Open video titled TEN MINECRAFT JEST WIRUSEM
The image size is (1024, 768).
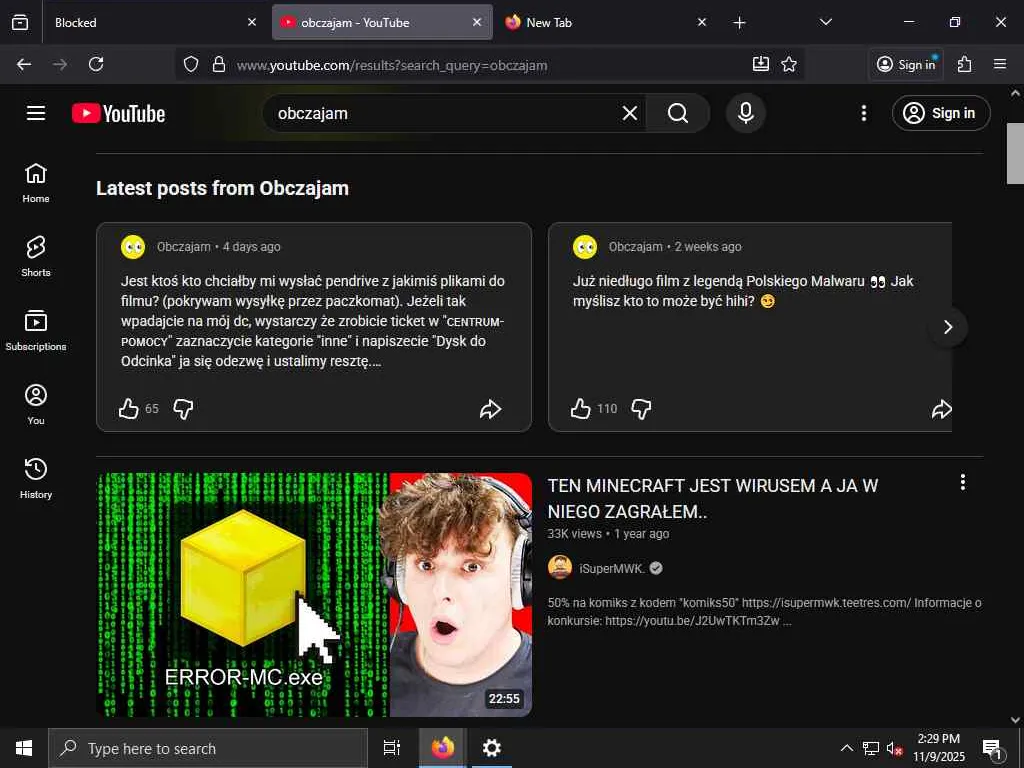[712, 498]
